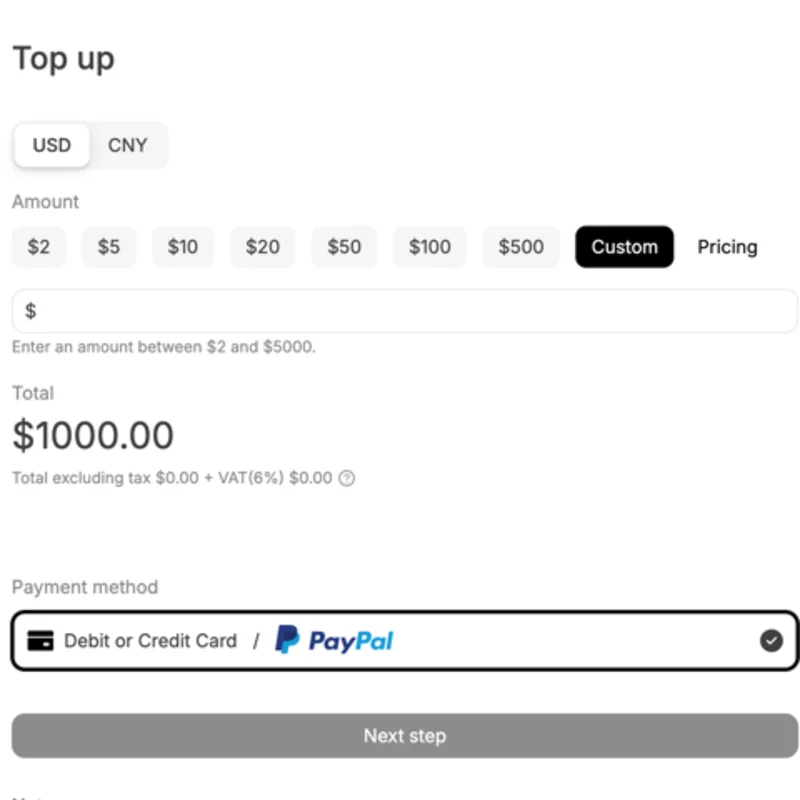Click the dollar sign prefix in amount box
The width and height of the screenshot is (800, 800).
[x=31, y=311]
